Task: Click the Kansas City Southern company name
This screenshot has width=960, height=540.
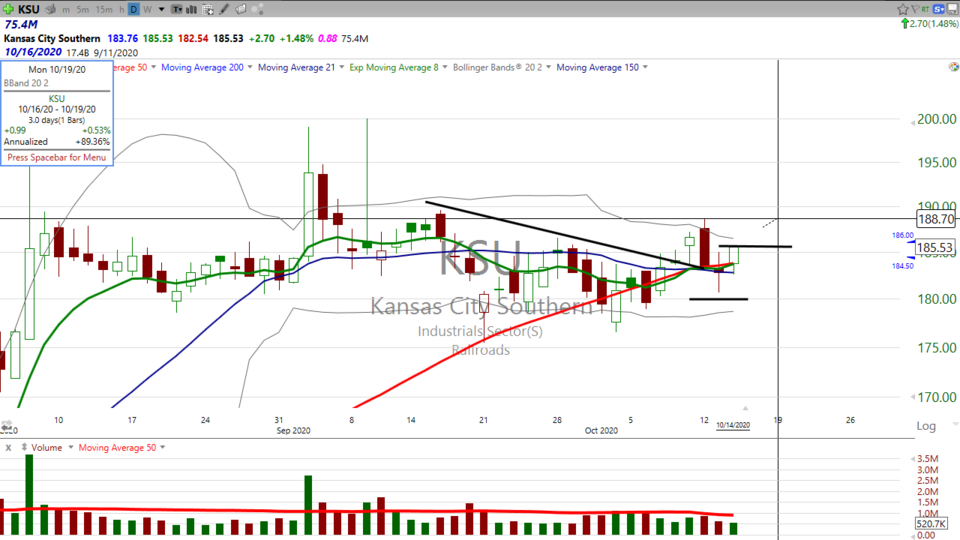Action: pos(52,39)
